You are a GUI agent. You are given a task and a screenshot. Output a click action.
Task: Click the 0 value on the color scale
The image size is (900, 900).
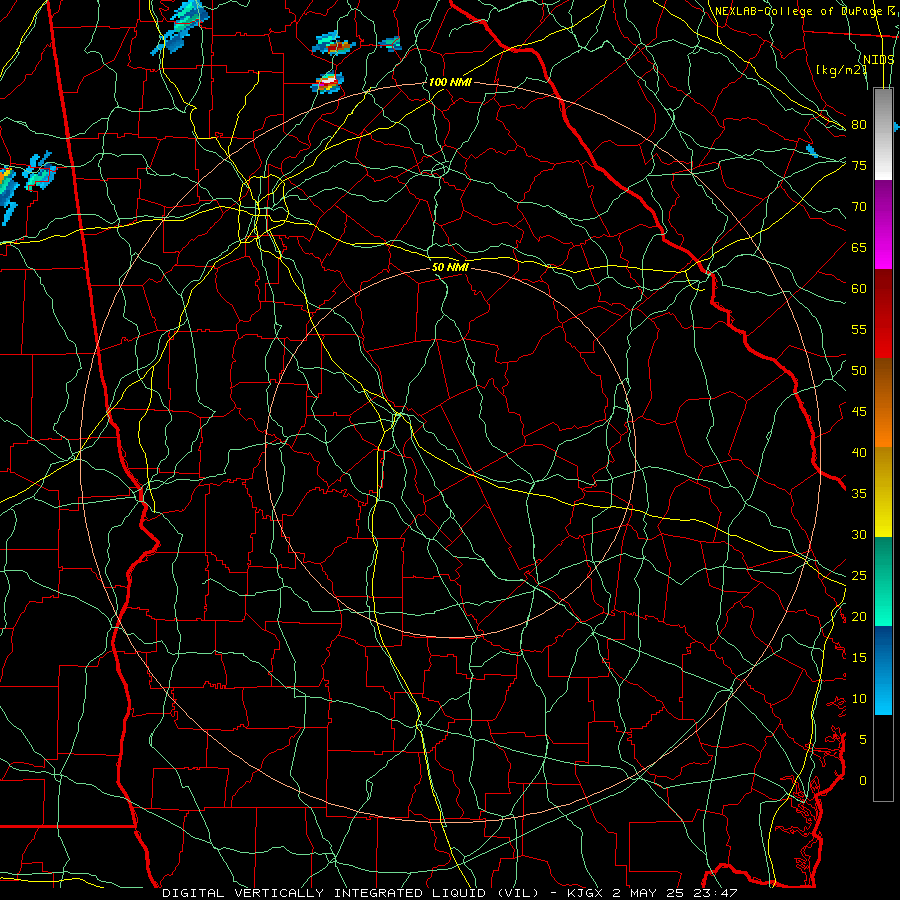click(x=863, y=781)
